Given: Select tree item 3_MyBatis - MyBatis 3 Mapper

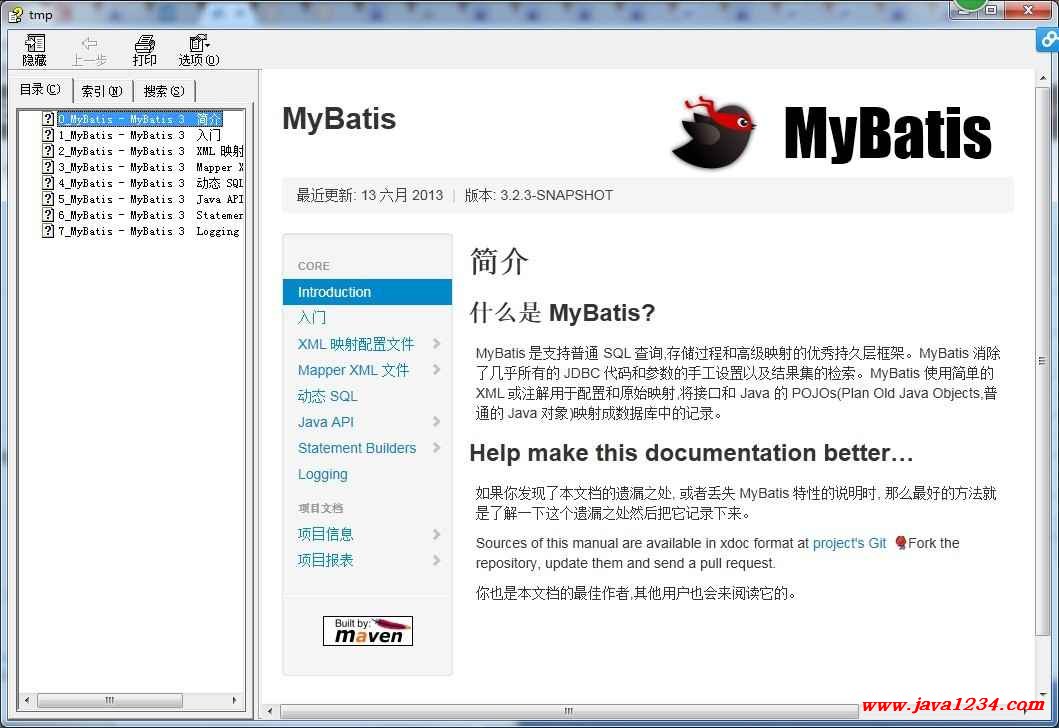Looking at the screenshot, I should 151,167.
